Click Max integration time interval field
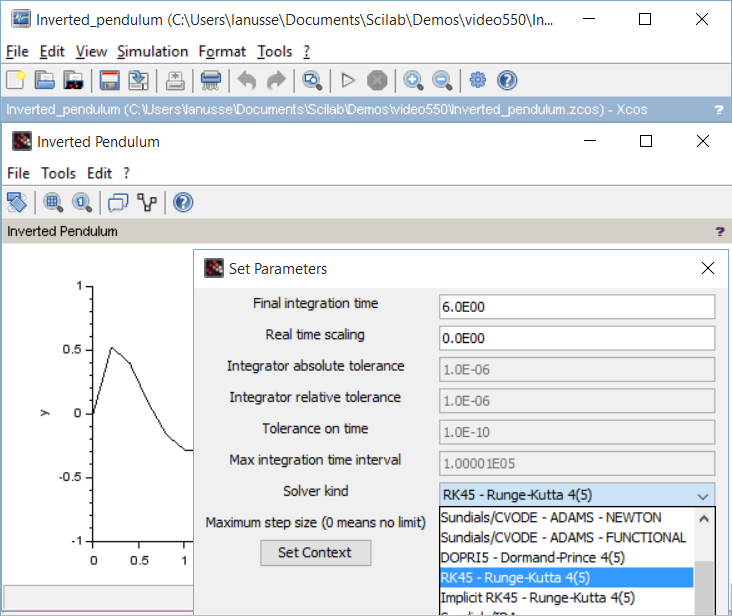Screen dimensions: 732x616 click(577, 463)
